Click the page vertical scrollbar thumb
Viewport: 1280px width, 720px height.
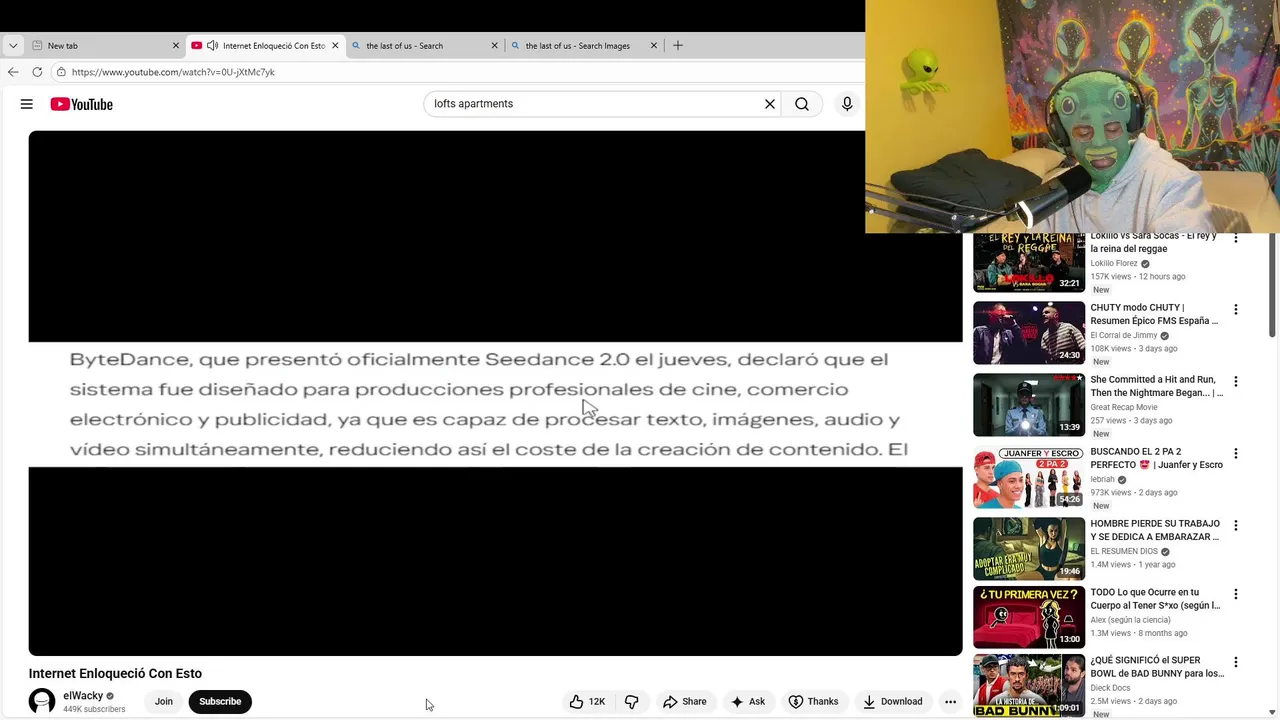click(x=1272, y=285)
